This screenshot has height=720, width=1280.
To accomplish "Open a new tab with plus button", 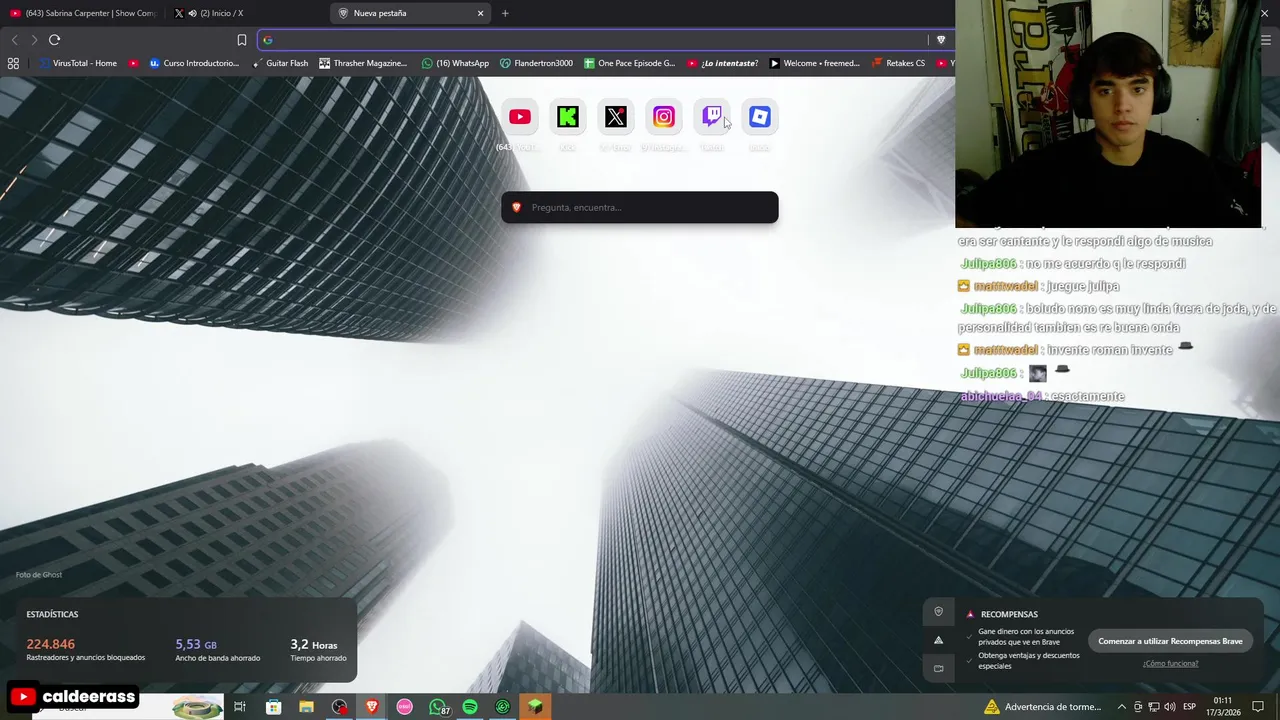I will pyautogui.click(x=505, y=13).
